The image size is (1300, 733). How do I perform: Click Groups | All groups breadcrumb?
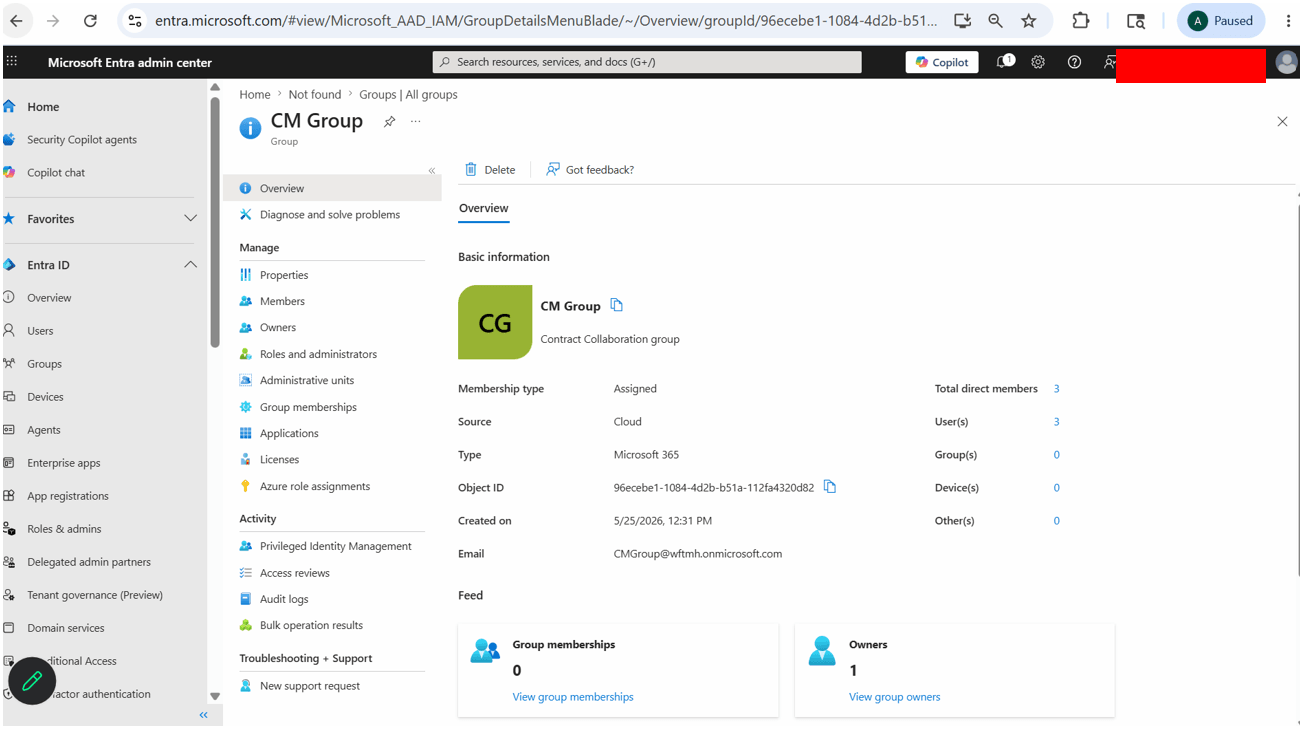pos(408,95)
